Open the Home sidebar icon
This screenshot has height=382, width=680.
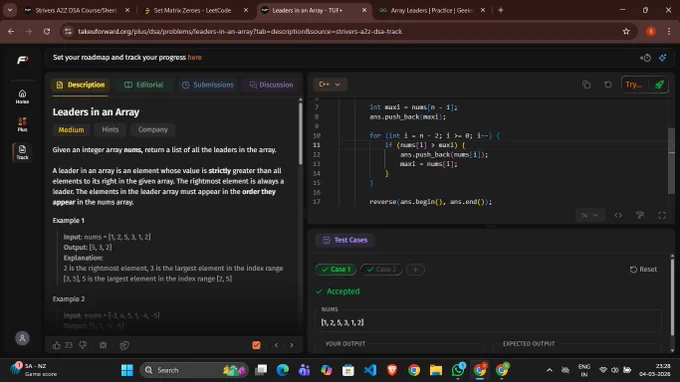[22, 96]
